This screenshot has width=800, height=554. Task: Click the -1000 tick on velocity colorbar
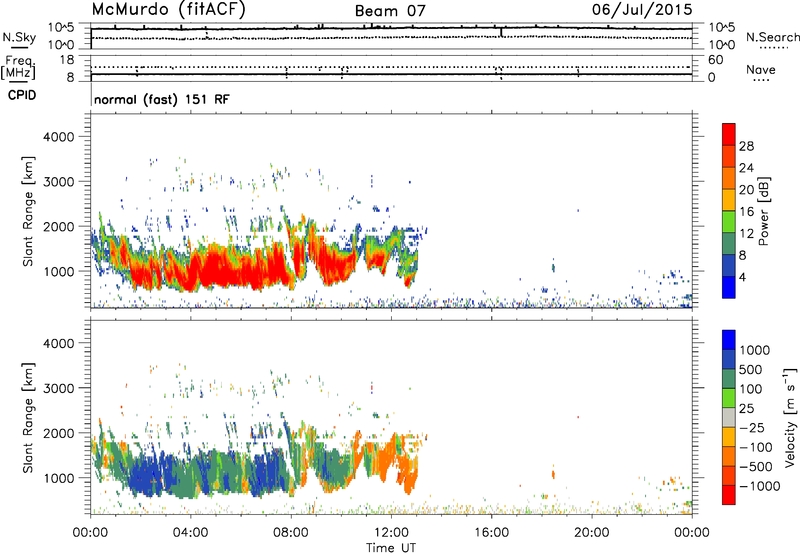(759, 486)
